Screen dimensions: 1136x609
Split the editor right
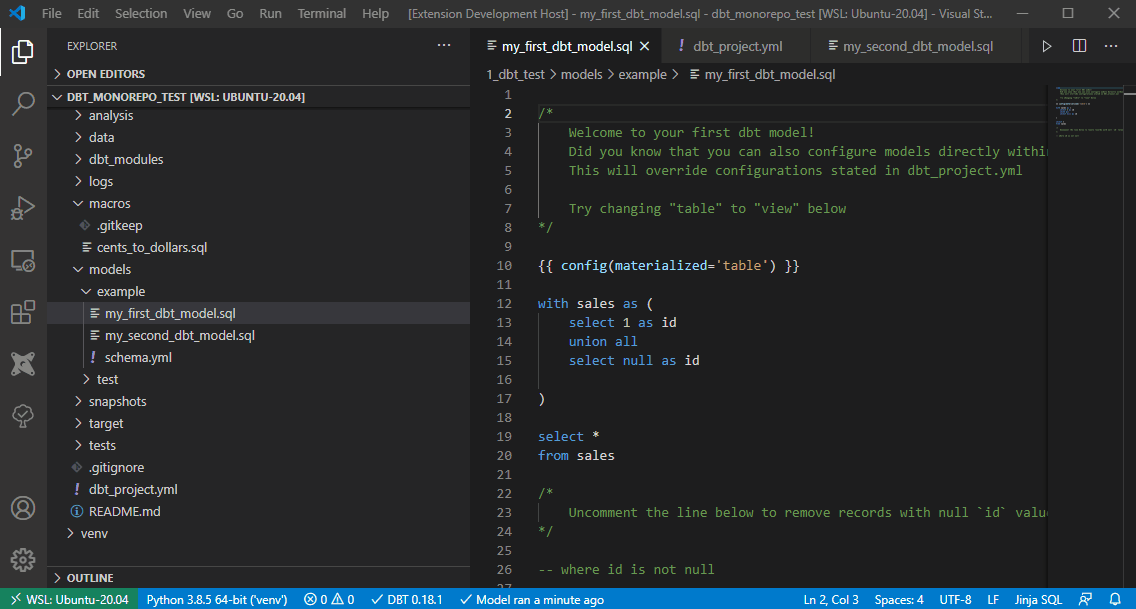click(x=1079, y=46)
